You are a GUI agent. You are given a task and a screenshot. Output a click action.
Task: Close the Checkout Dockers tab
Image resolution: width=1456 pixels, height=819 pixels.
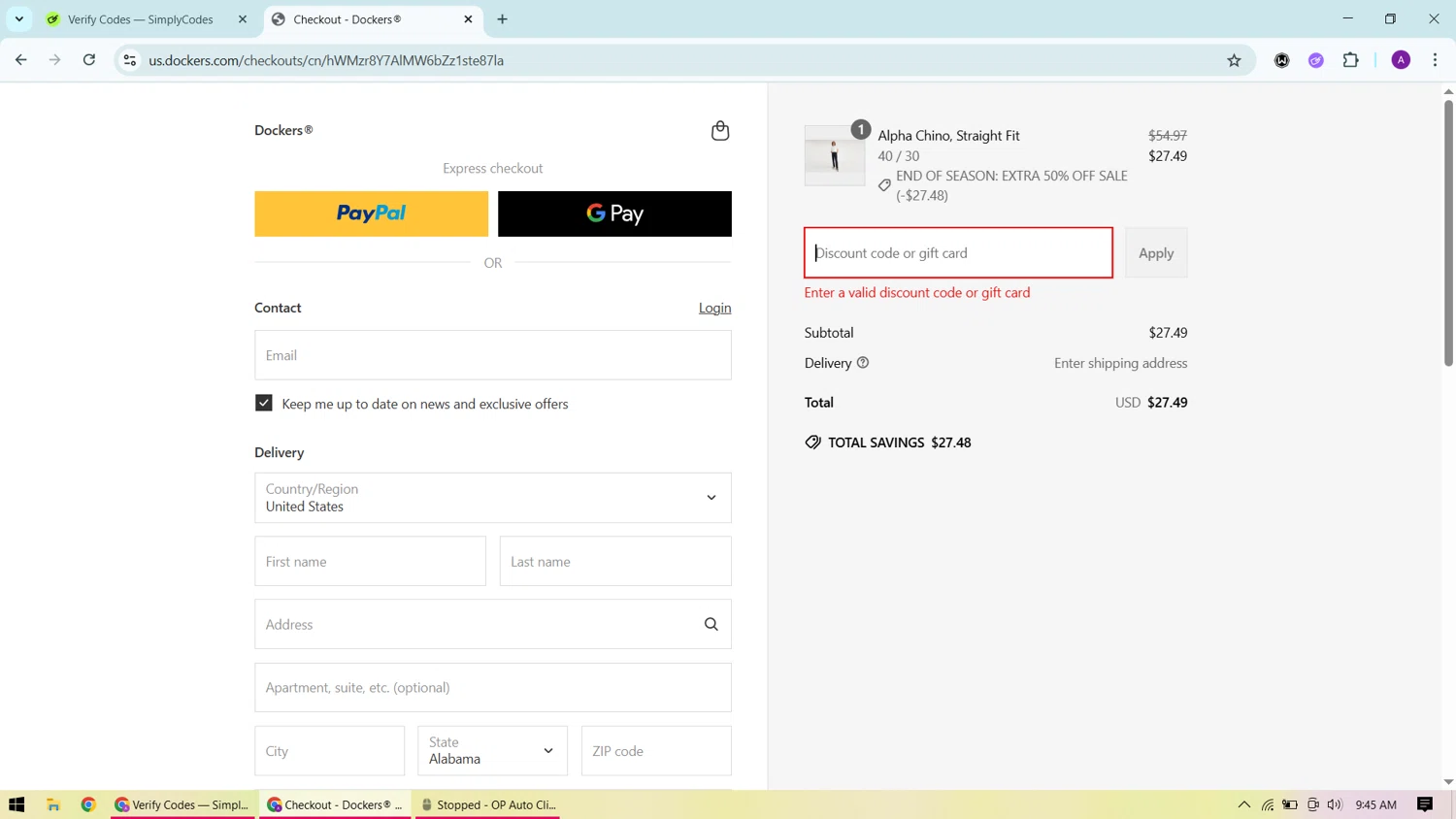coord(468,19)
